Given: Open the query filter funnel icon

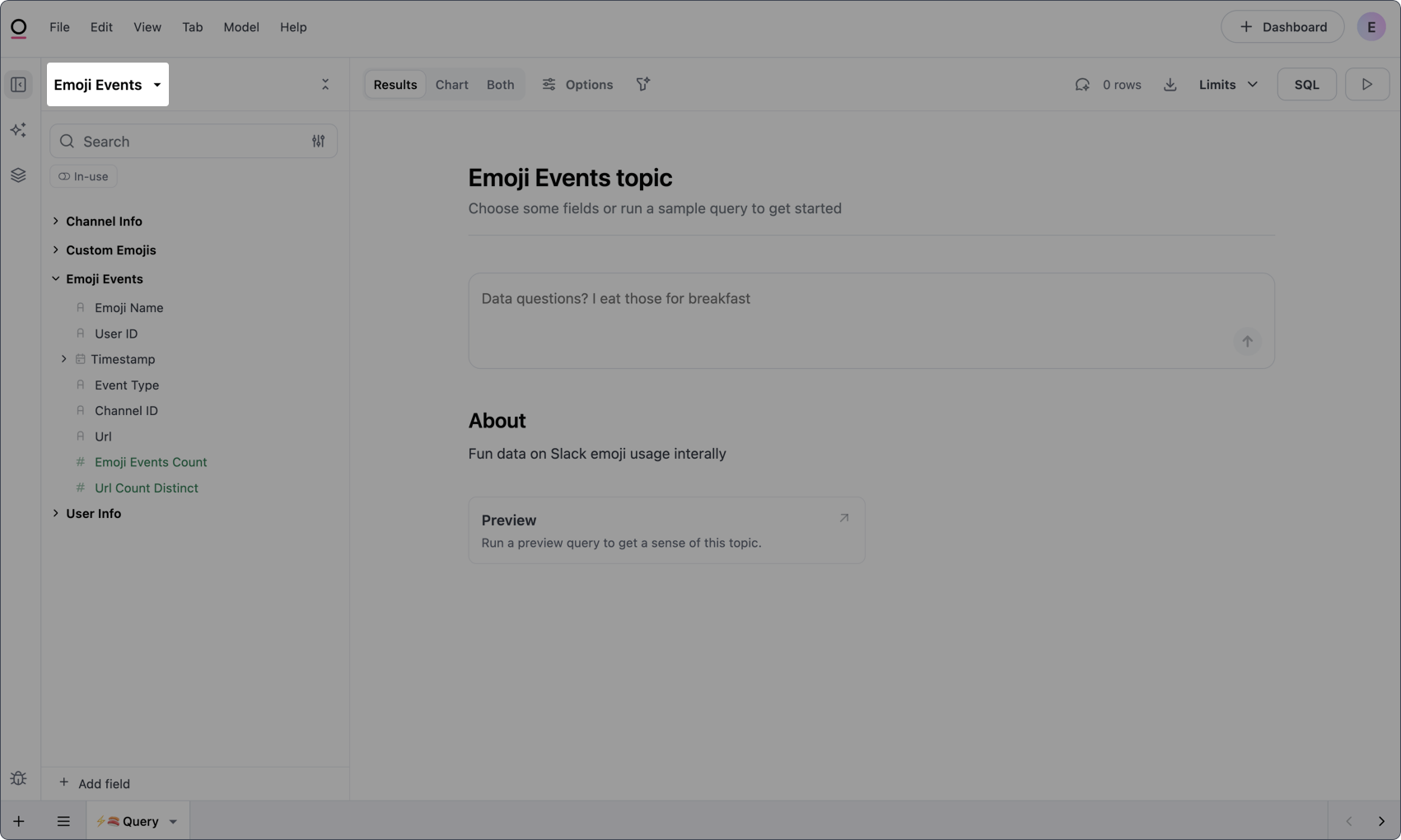Looking at the screenshot, I should pyautogui.click(x=642, y=84).
